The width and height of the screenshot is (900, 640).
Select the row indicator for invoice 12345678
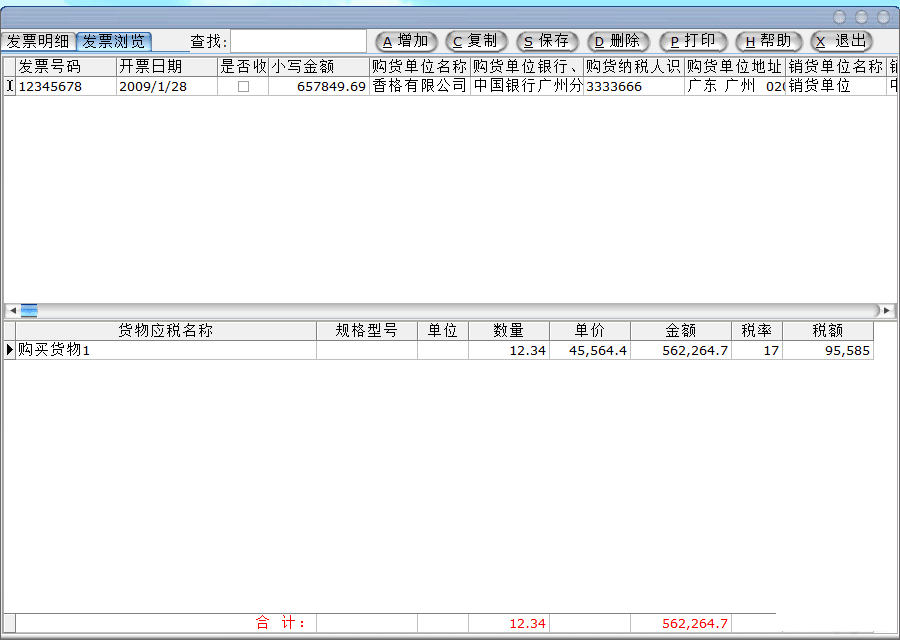click(x=10, y=87)
